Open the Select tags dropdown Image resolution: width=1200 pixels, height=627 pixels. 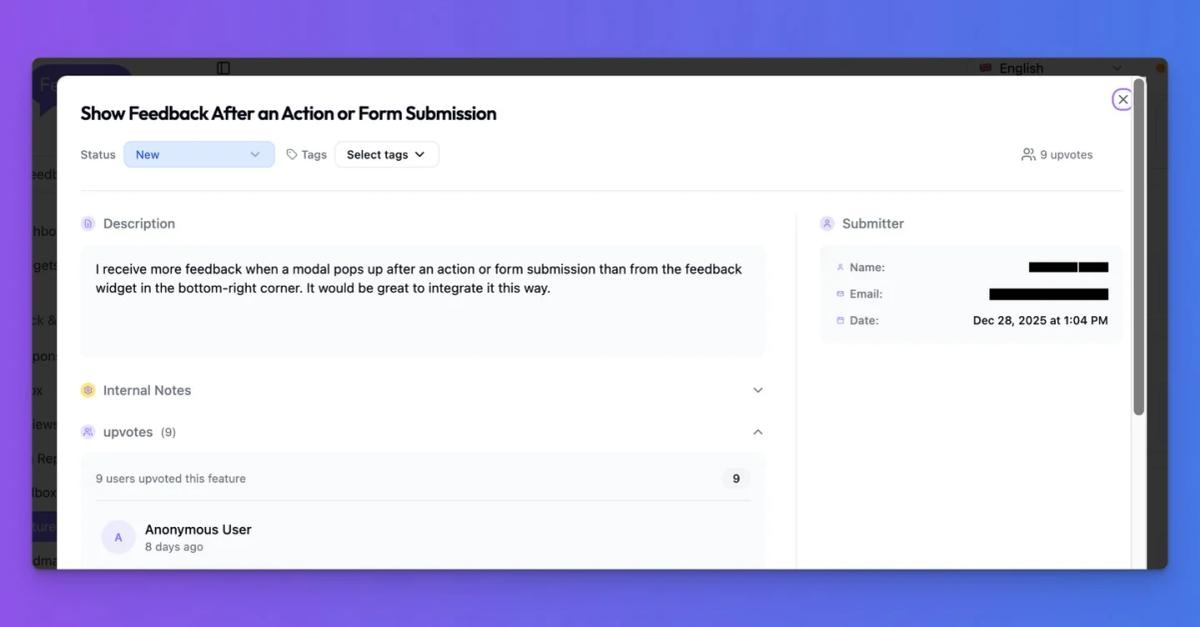386,154
